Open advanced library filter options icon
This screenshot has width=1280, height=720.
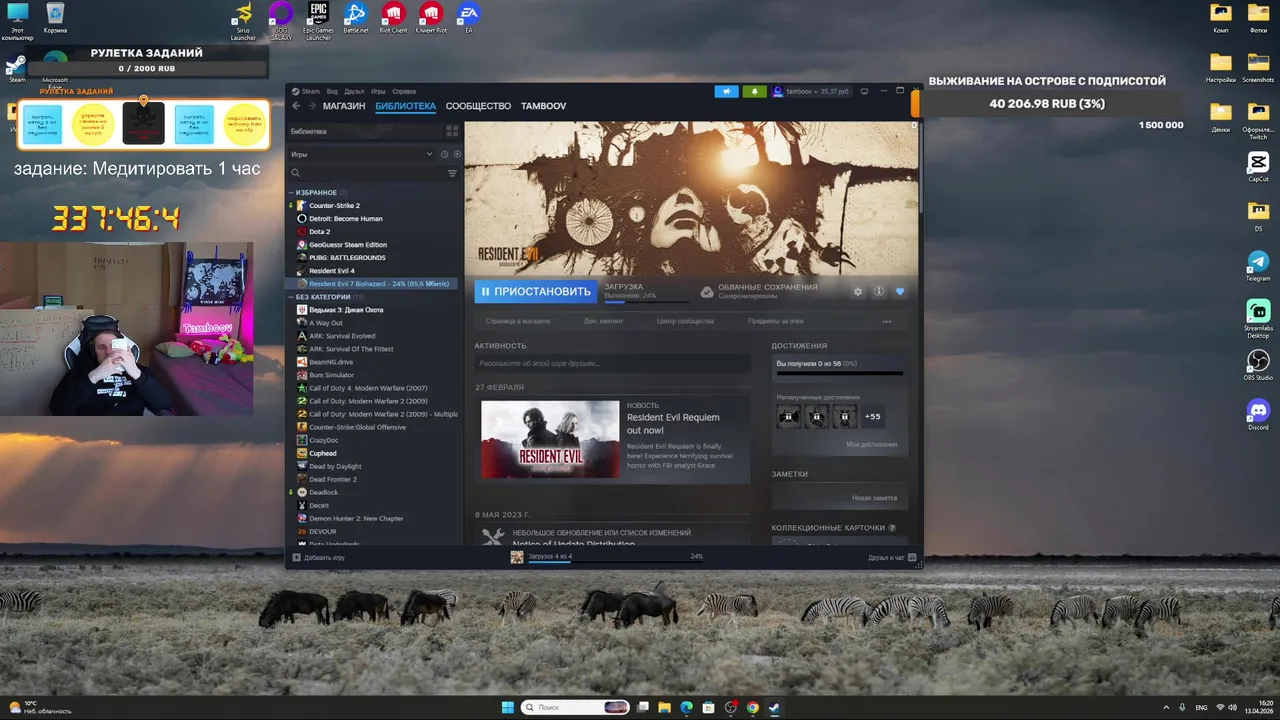click(x=452, y=173)
